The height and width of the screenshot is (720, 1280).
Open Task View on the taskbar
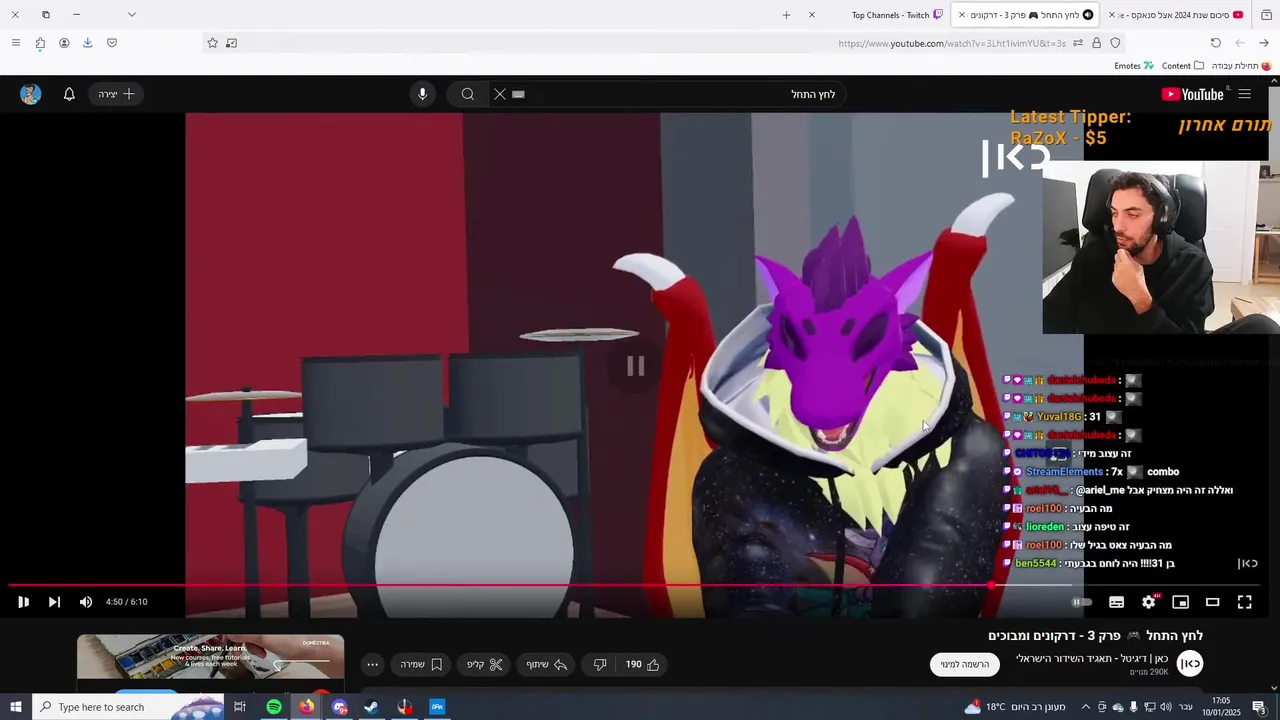(240, 707)
